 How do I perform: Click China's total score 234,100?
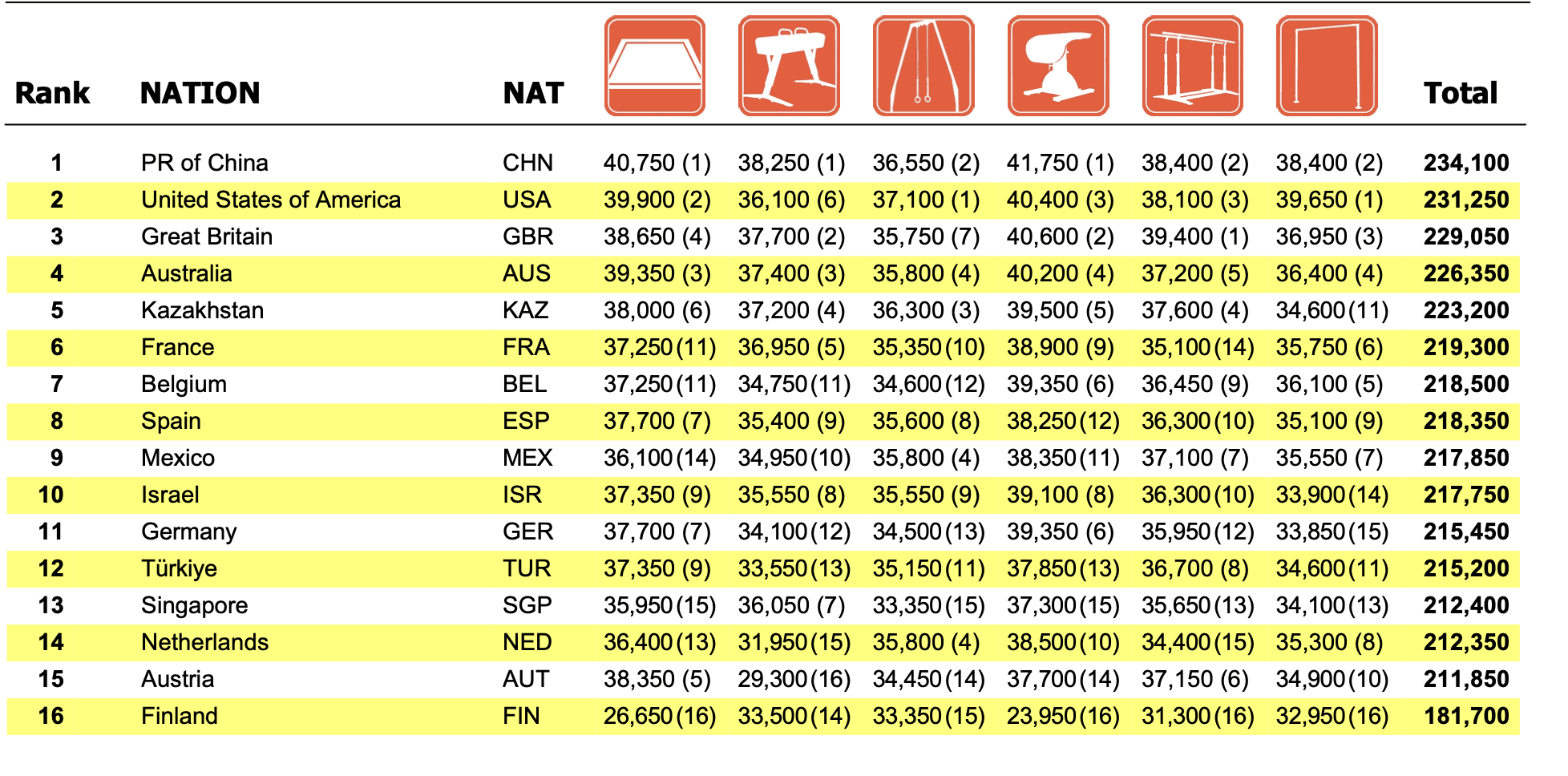[1466, 163]
